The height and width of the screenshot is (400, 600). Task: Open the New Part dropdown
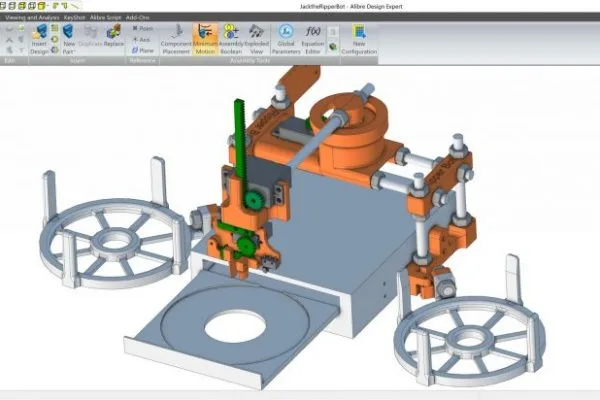(x=69, y=40)
